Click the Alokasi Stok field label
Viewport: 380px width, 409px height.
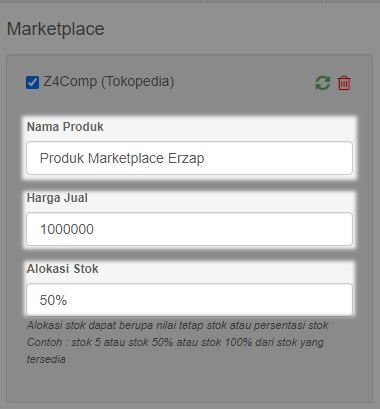62,269
